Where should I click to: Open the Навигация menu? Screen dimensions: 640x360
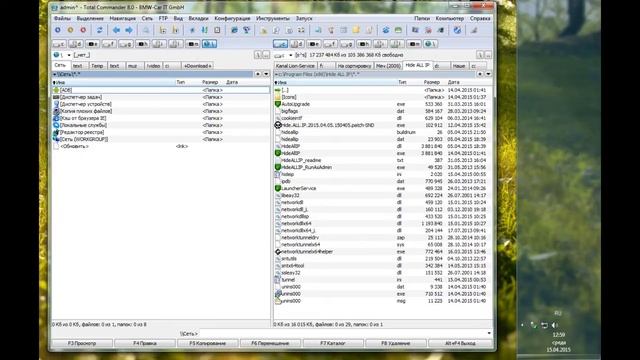122,18
